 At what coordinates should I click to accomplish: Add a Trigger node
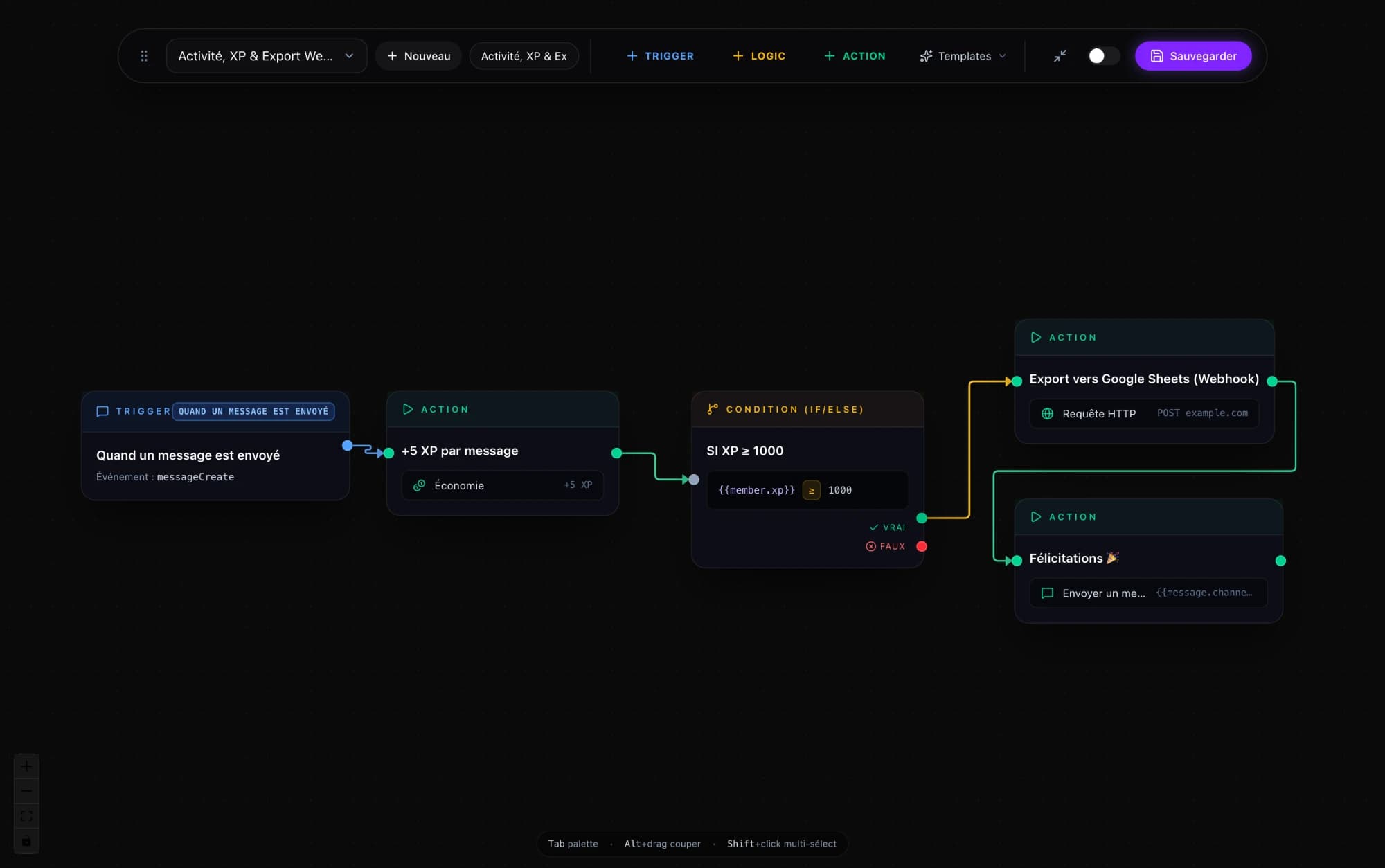pyautogui.click(x=659, y=56)
